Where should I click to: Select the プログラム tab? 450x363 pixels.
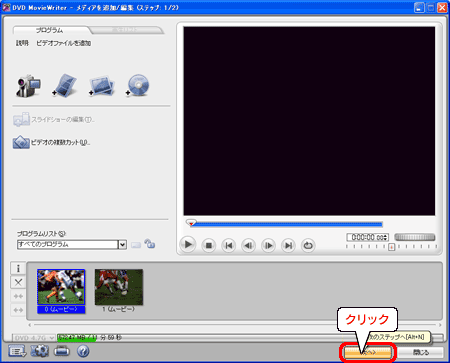49,30
